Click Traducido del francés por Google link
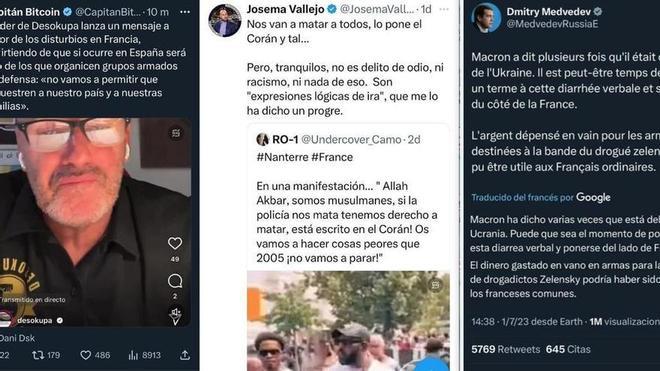 (x=540, y=198)
